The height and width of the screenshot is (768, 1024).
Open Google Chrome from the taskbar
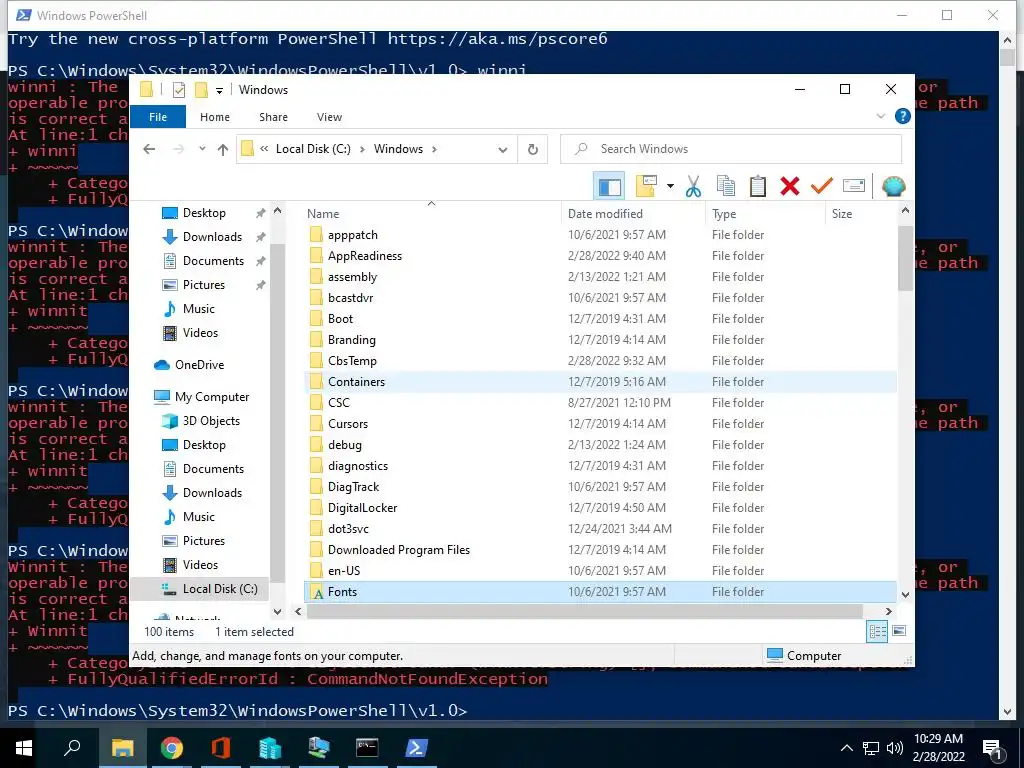tap(171, 747)
